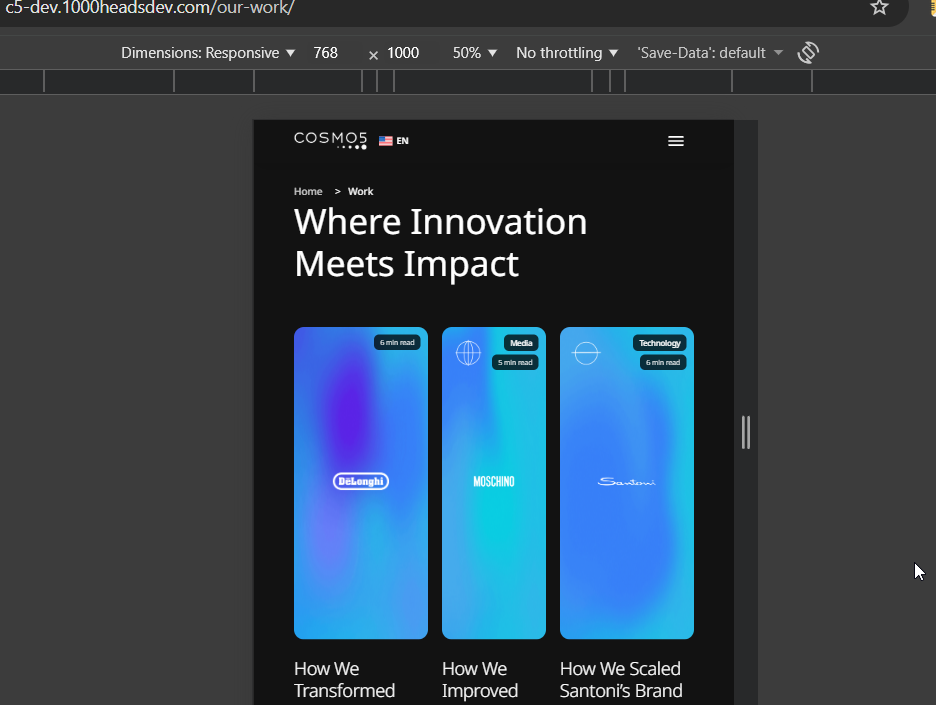The height and width of the screenshot is (705, 936).
Task: Click 6 min read badge on Santoni card
Action: pyautogui.click(x=663, y=362)
